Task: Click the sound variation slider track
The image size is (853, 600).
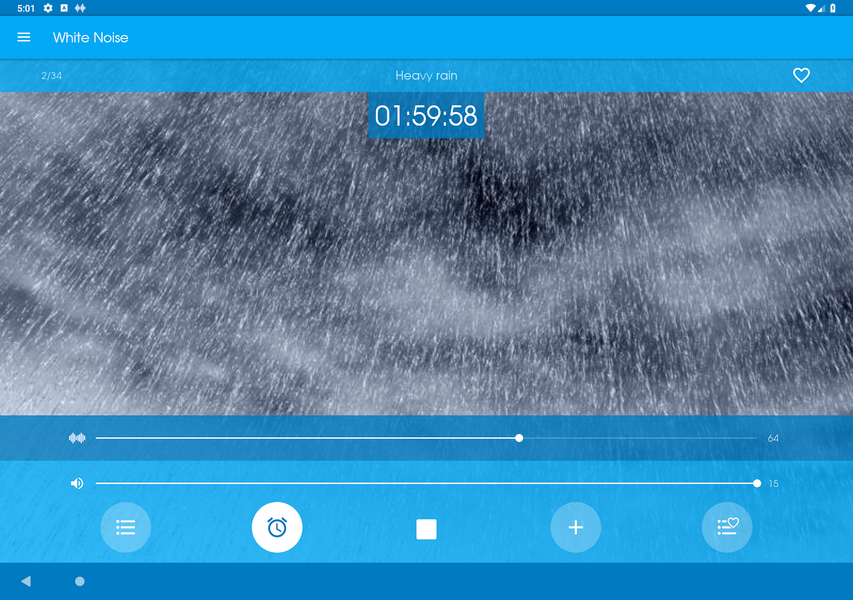Action: [x=300, y=438]
